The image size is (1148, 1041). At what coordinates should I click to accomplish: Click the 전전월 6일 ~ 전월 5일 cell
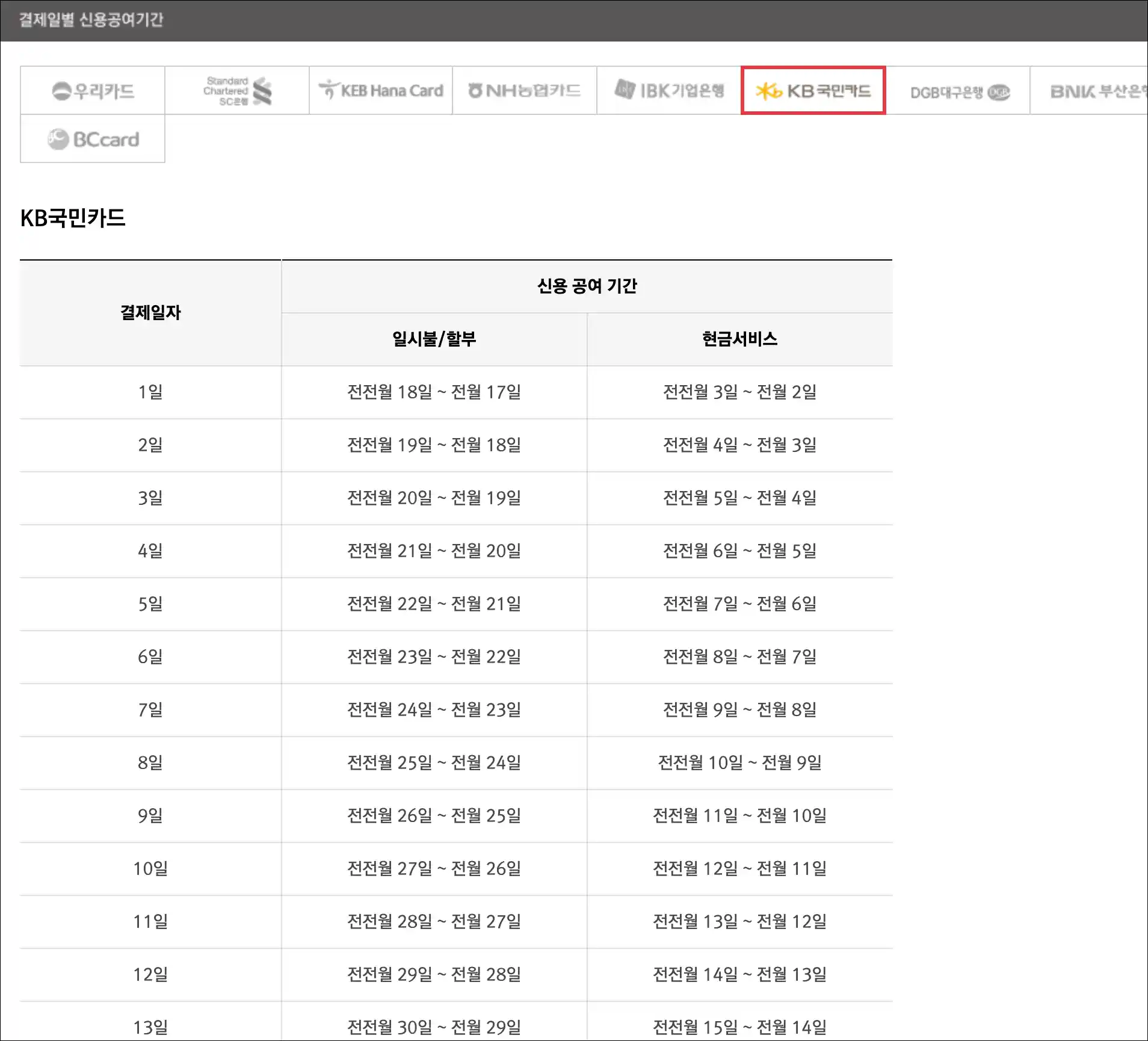click(x=740, y=551)
